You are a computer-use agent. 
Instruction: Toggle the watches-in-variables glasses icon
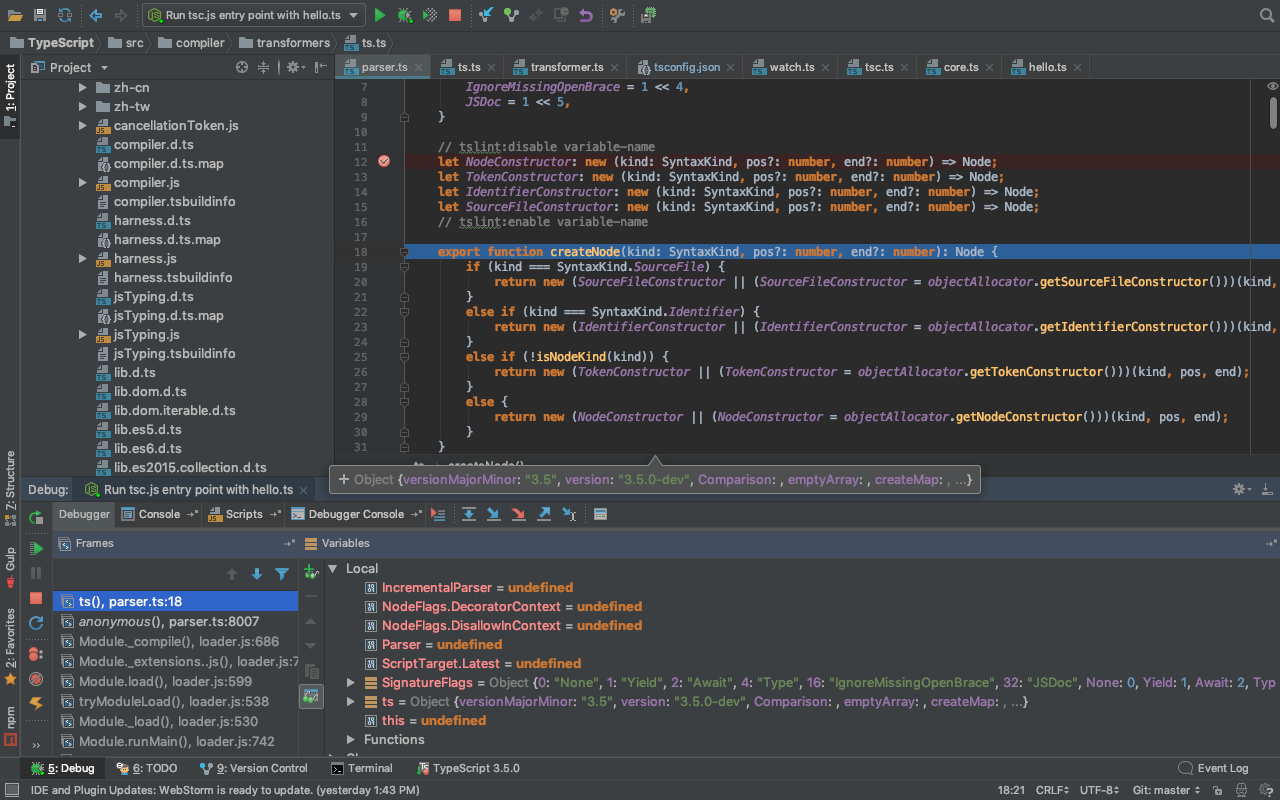311,695
